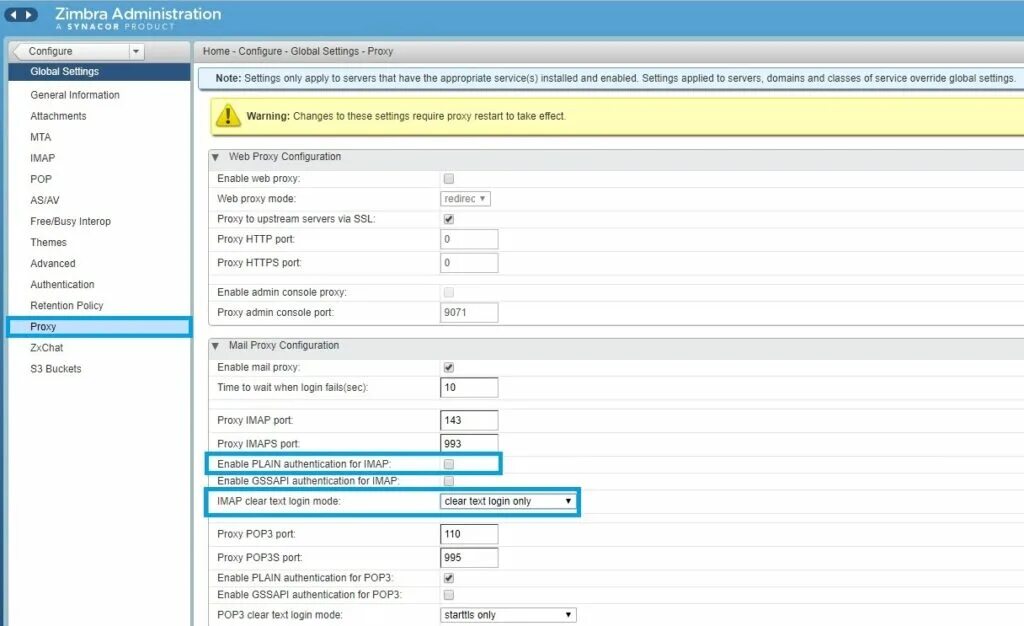Open AS/AV settings page

click(44, 200)
